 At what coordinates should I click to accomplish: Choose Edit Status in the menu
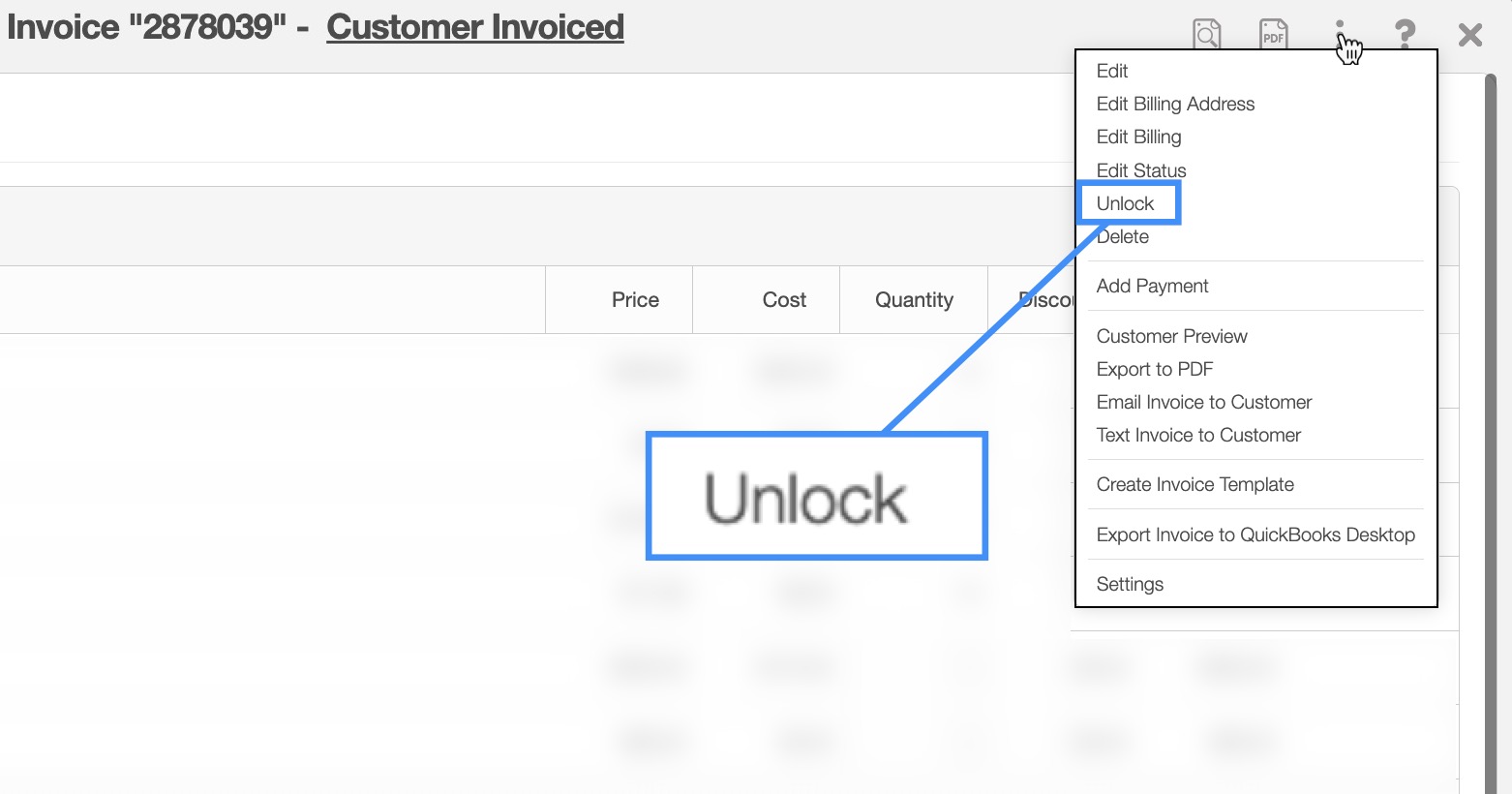point(1141,170)
